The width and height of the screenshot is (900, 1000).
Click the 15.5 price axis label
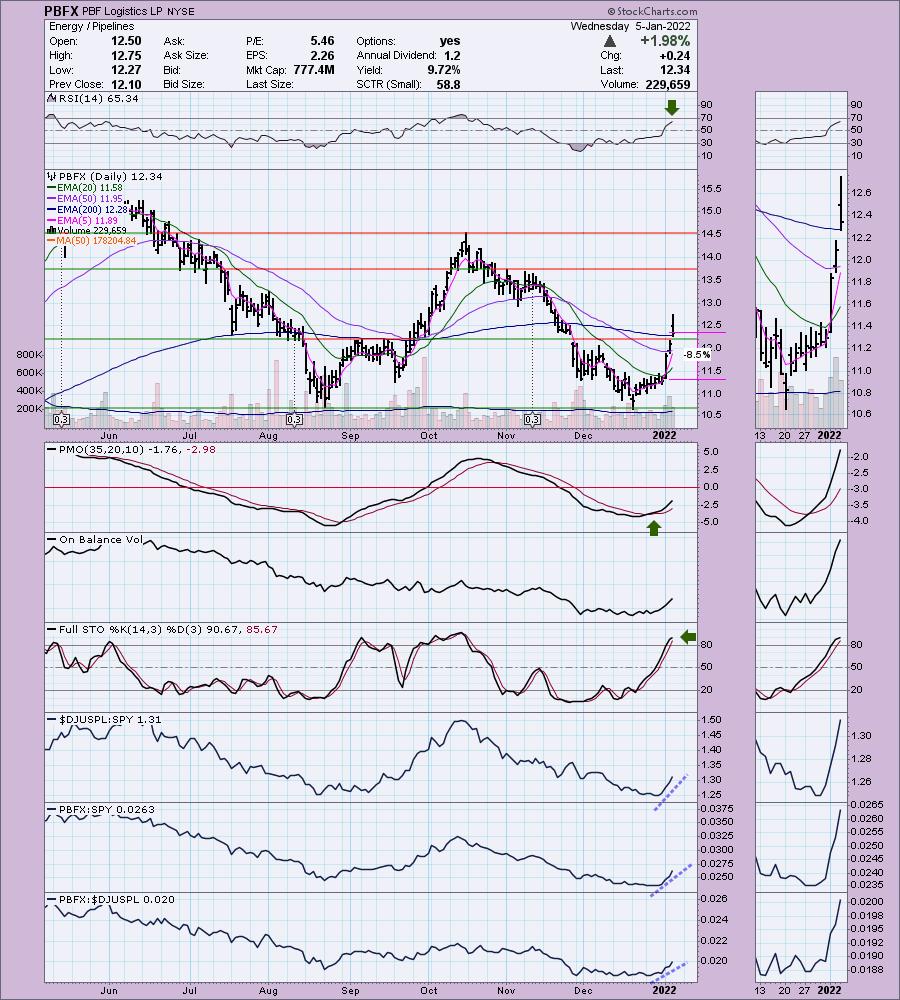click(x=711, y=189)
